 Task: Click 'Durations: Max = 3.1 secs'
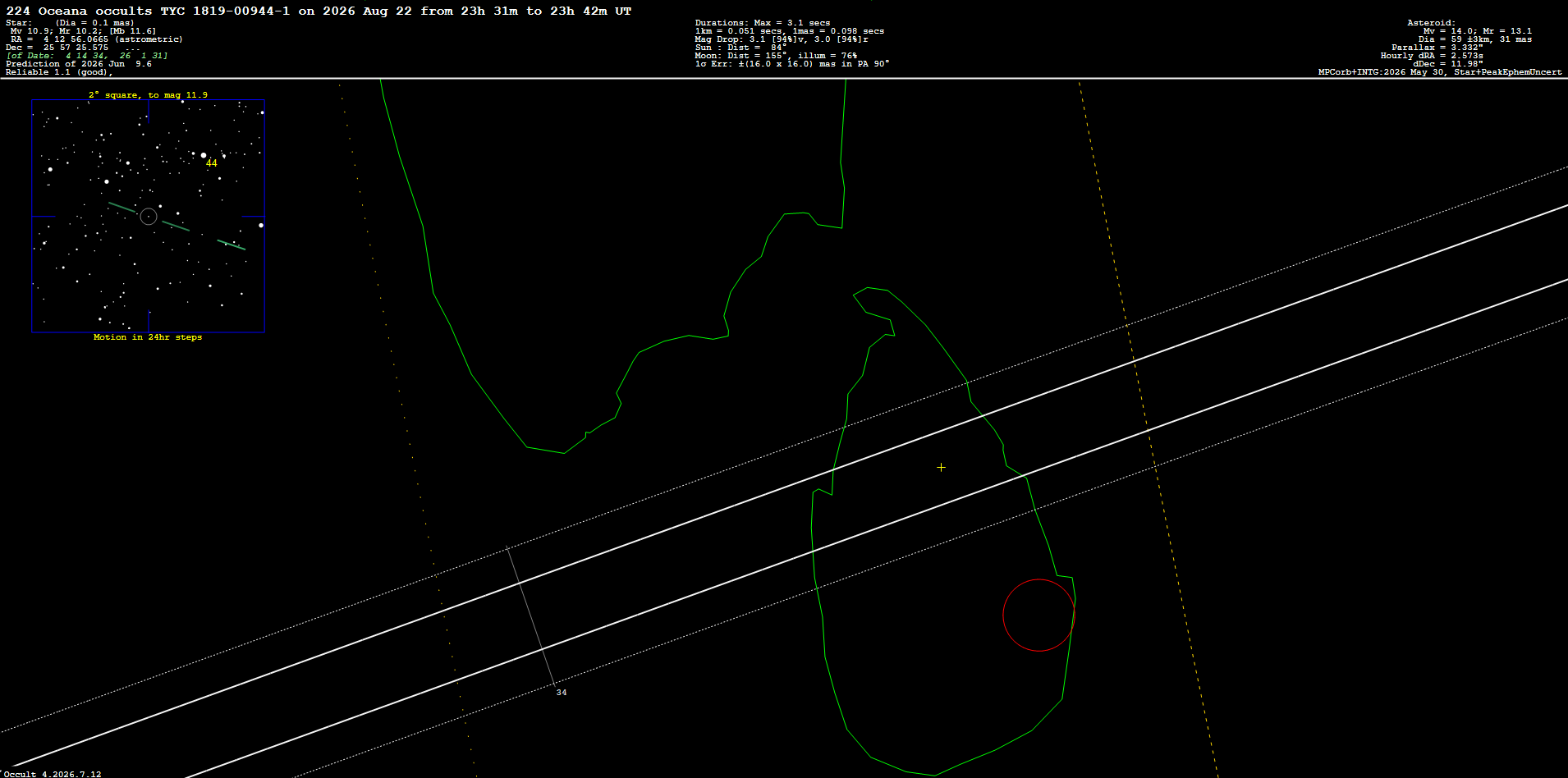pos(763,23)
